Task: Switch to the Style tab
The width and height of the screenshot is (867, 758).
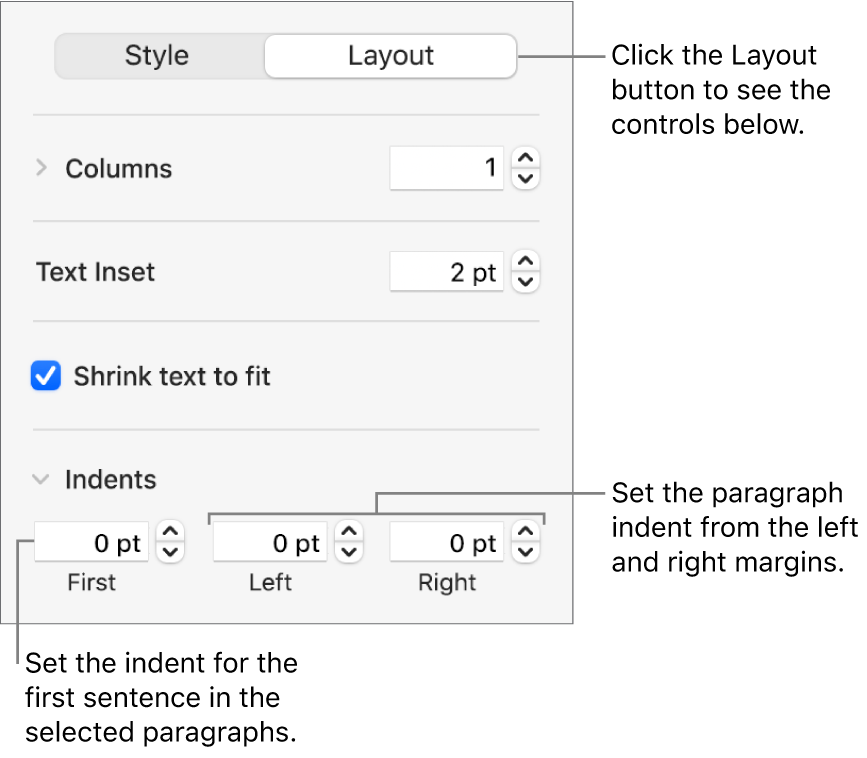Action: pyautogui.click(x=157, y=57)
